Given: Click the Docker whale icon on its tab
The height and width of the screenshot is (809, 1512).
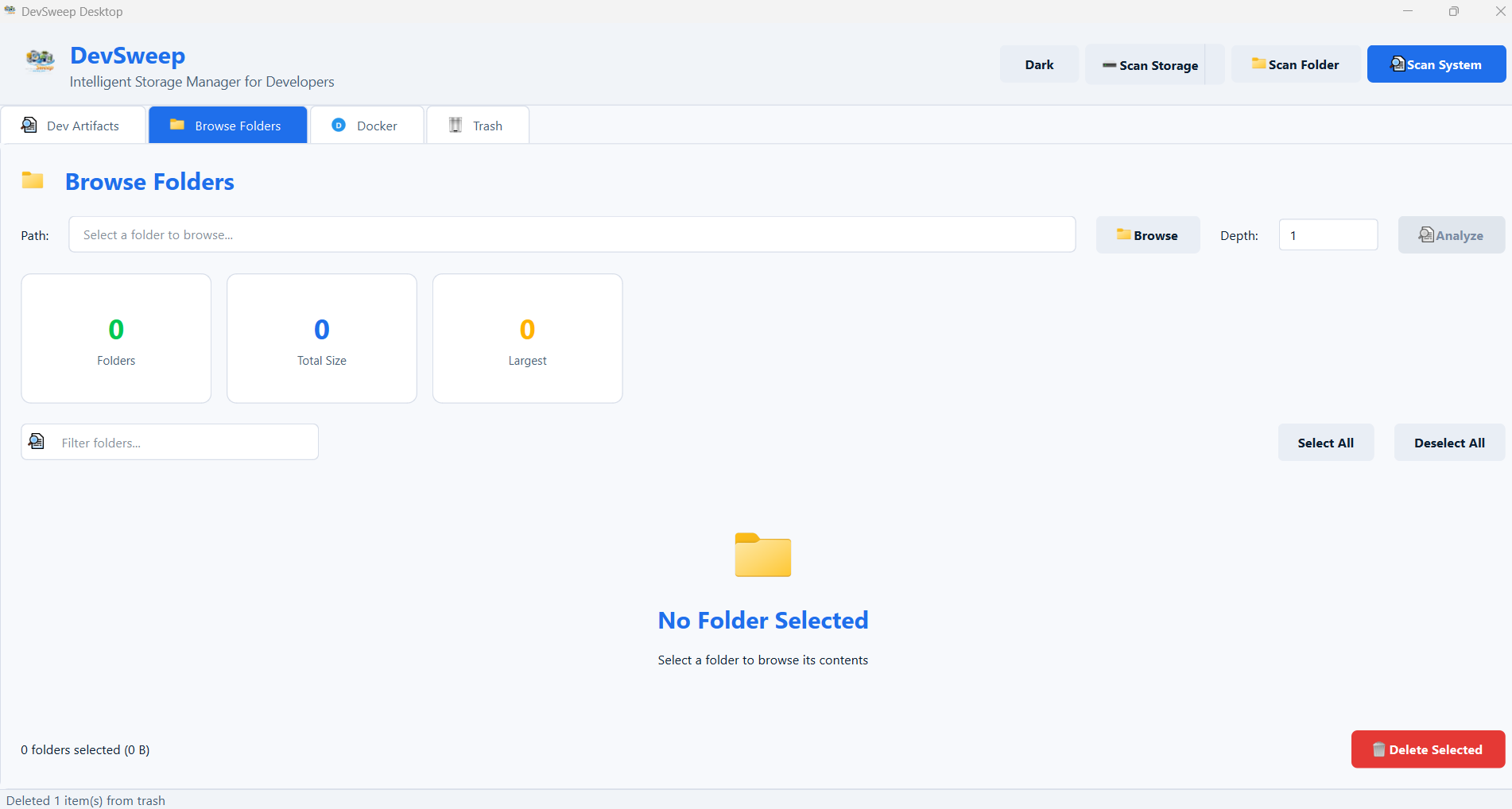Looking at the screenshot, I should pos(339,125).
